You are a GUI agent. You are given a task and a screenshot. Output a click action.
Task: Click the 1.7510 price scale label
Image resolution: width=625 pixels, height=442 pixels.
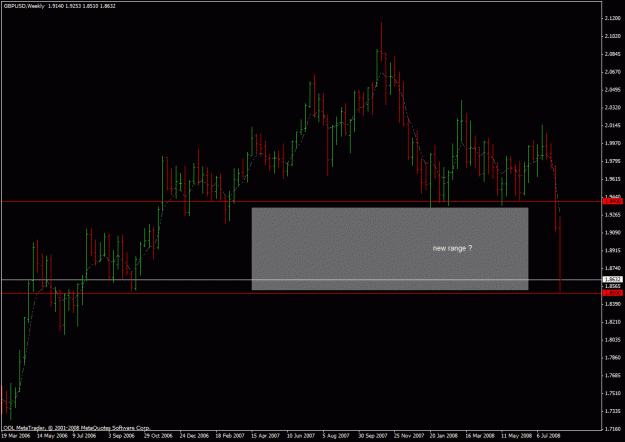pos(613,393)
